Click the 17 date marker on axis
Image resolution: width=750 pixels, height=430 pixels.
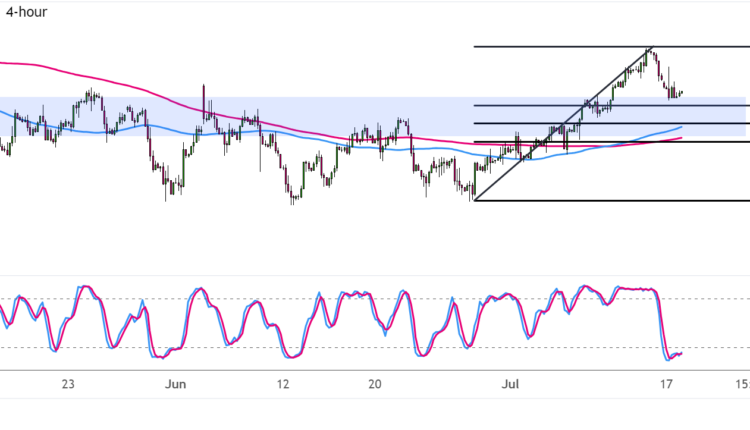pyautogui.click(x=664, y=383)
